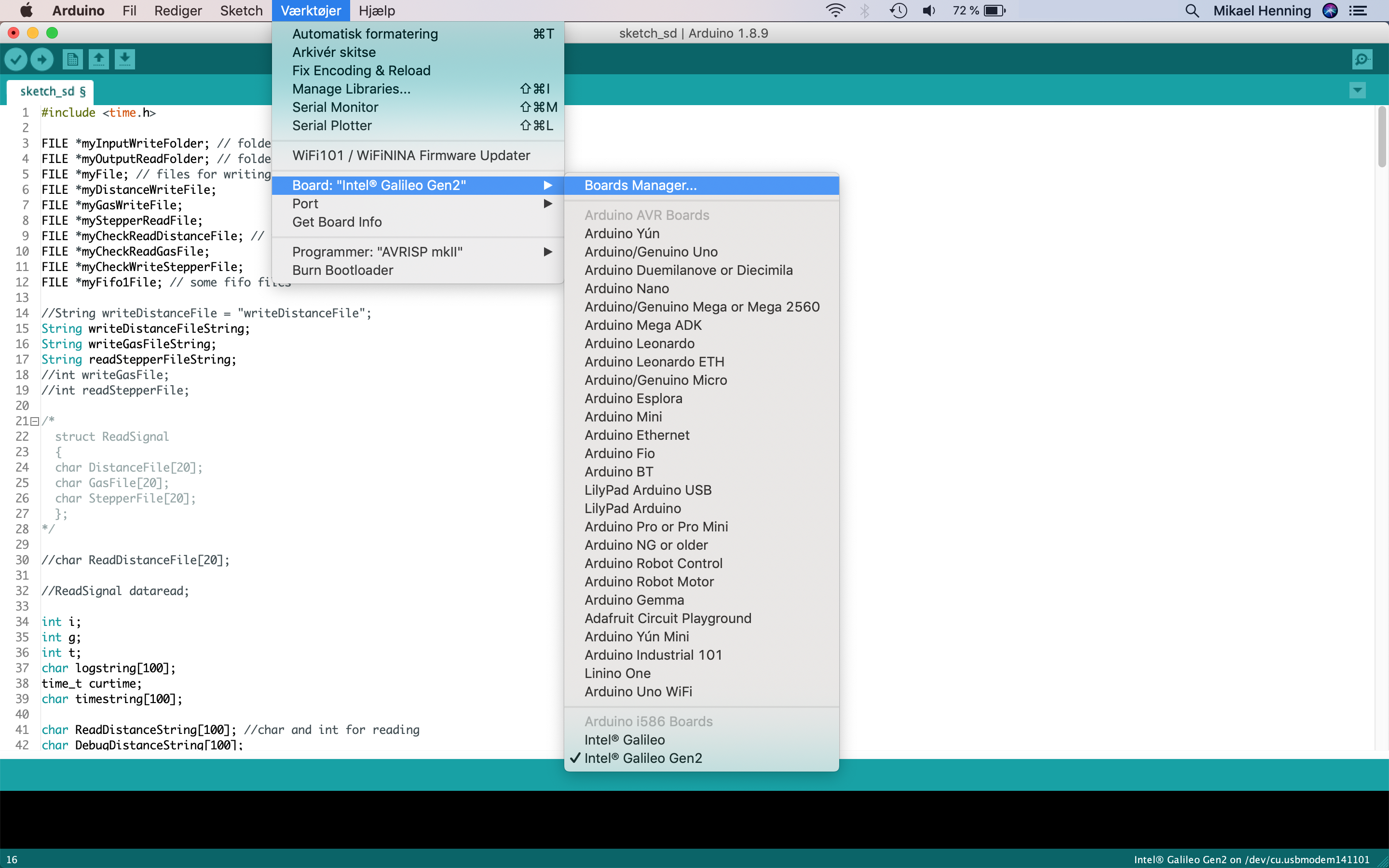
Task: Open Serial Monitor magnifier icon in toolbar
Action: [x=1362, y=59]
